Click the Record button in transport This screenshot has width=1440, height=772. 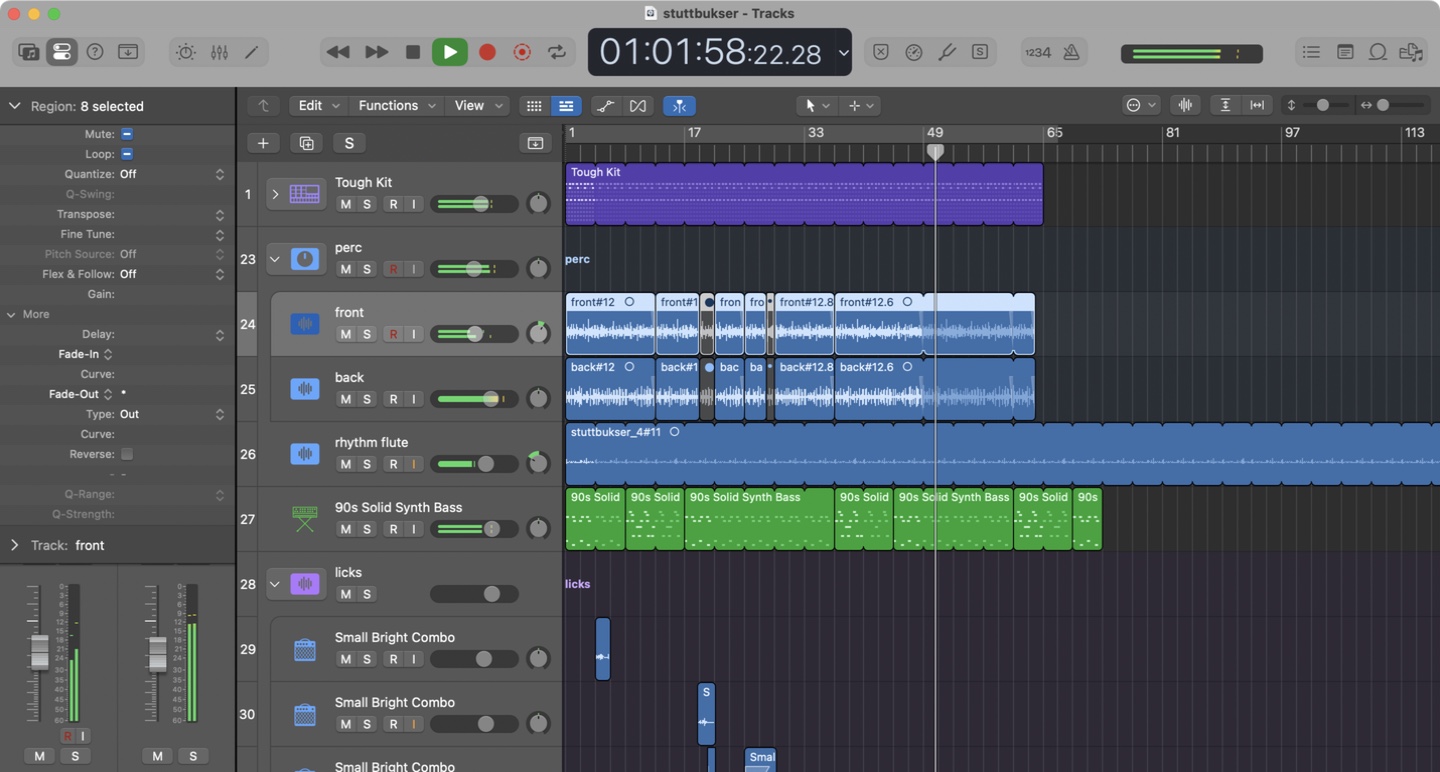tap(487, 52)
